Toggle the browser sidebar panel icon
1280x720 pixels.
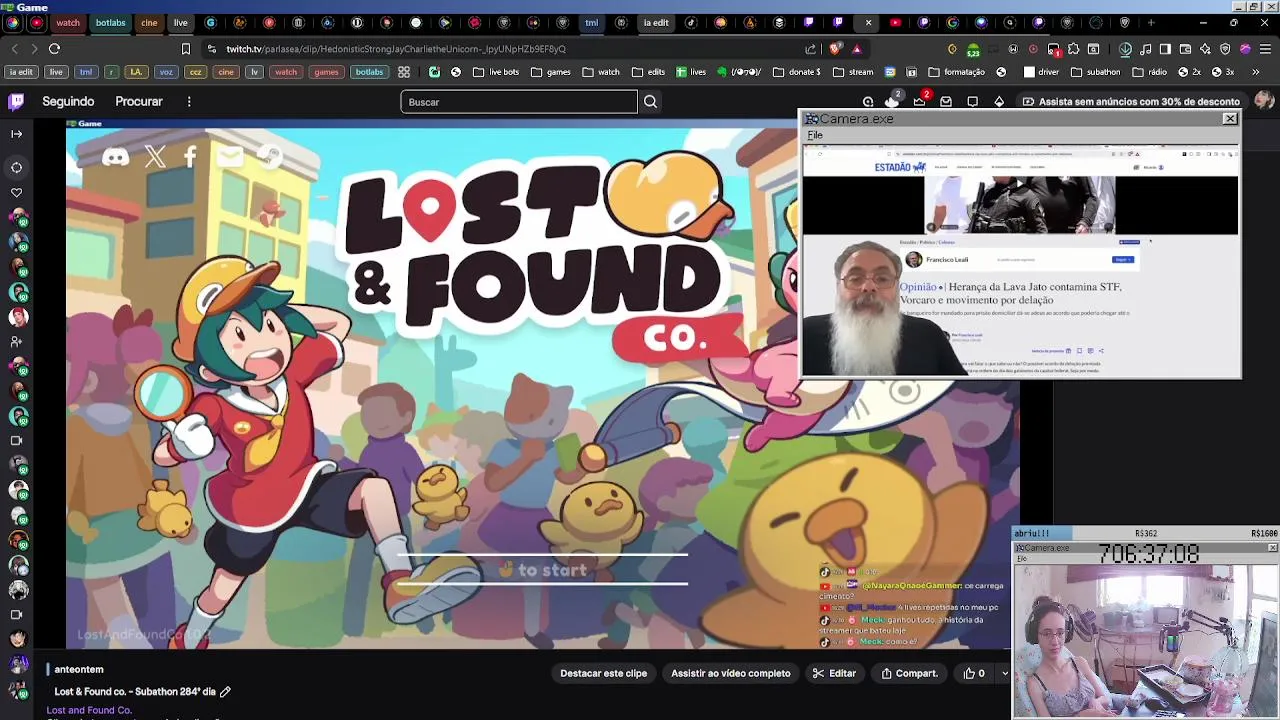coord(1165,48)
